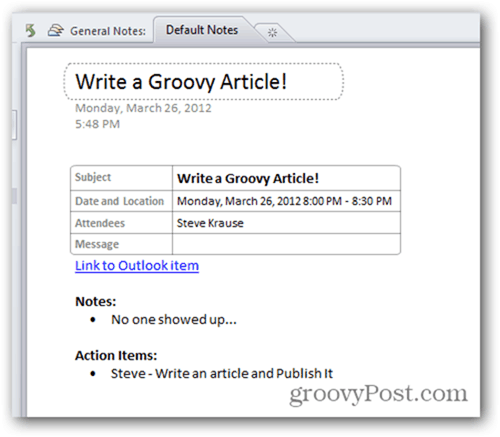Viewport: 500px width, 437px height.
Task: Click the notebook section group icon
Action: tap(55, 30)
